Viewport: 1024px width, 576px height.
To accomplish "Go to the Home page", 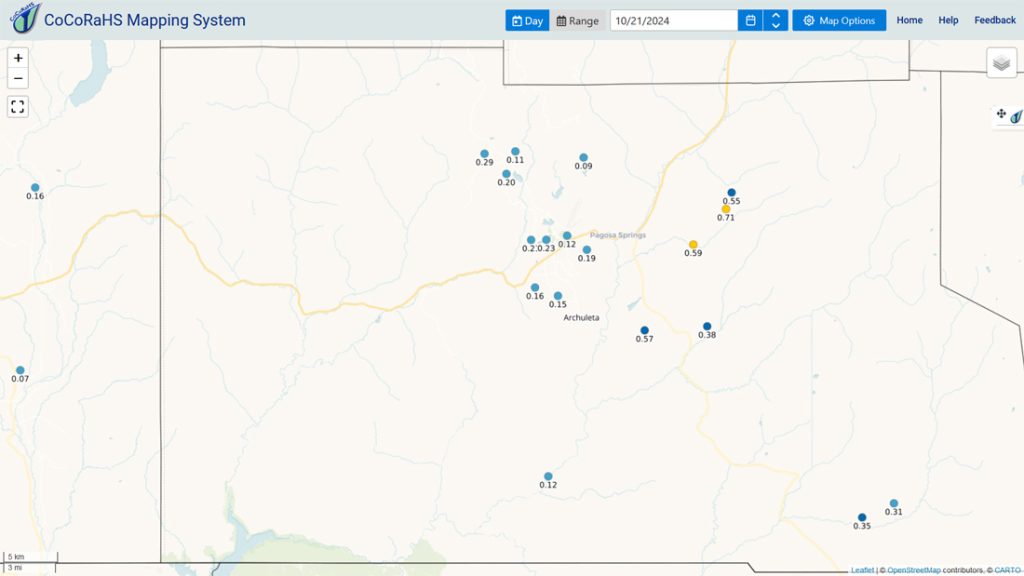I will (909, 20).
